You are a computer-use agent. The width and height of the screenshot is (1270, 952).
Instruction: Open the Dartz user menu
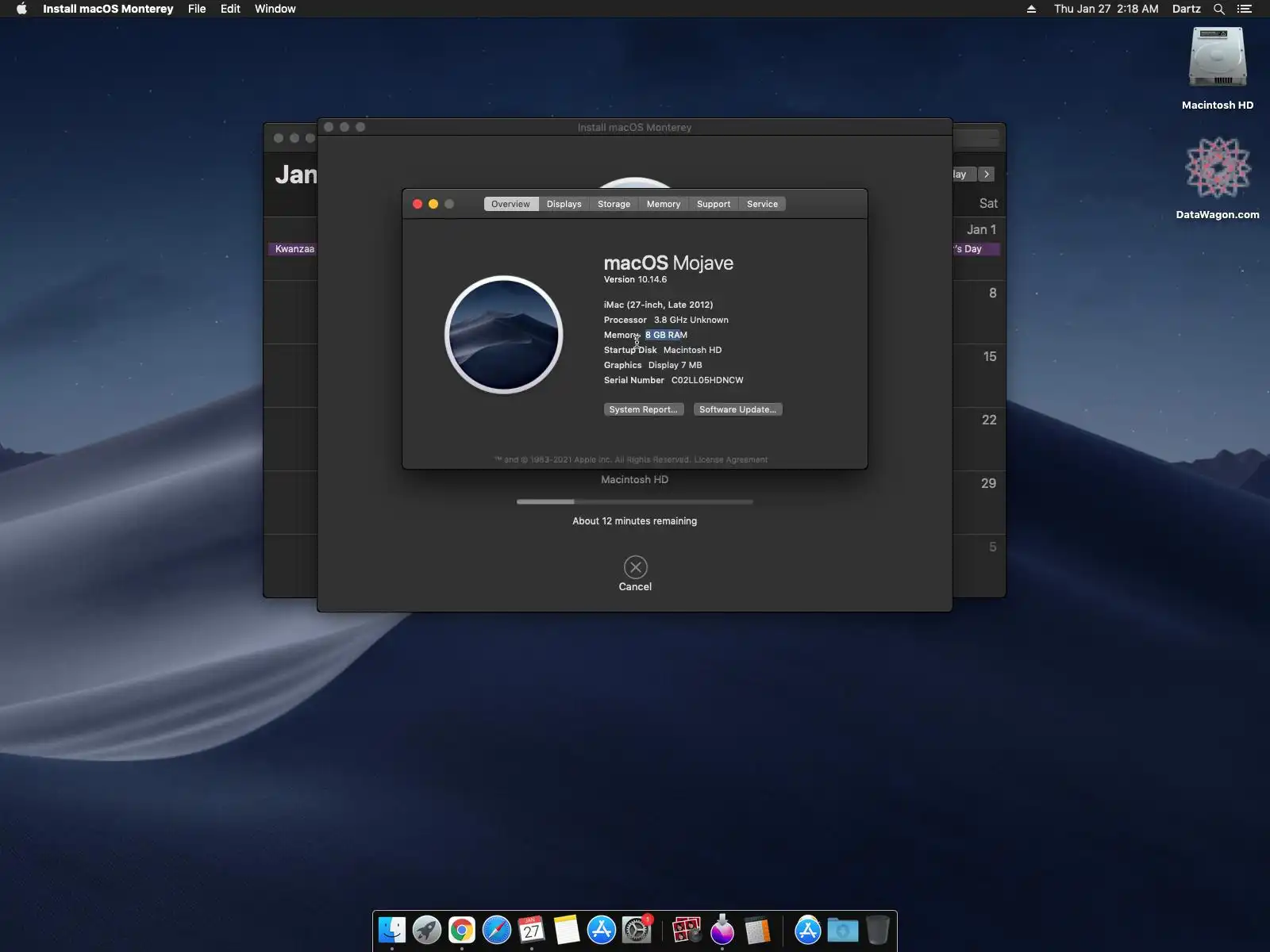pyautogui.click(x=1187, y=9)
